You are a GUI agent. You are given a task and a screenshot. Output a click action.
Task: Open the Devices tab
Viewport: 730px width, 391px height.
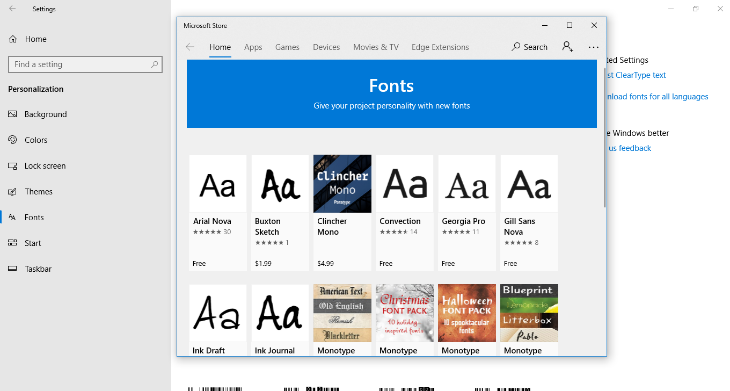tap(326, 47)
